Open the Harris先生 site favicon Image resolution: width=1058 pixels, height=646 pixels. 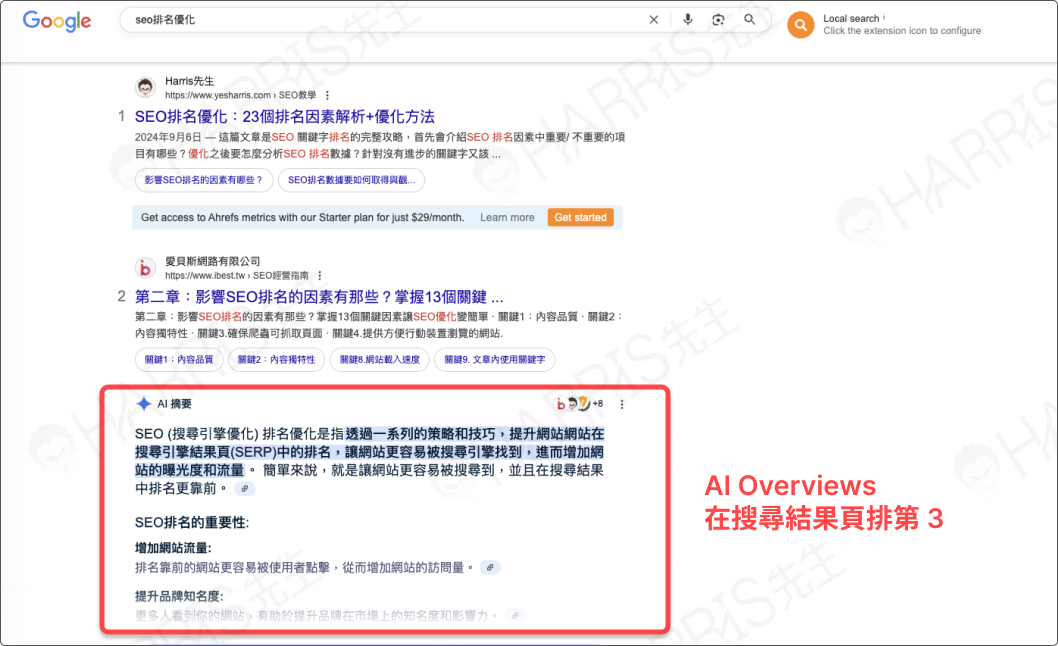pyautogui.click(x=145, y=87)
